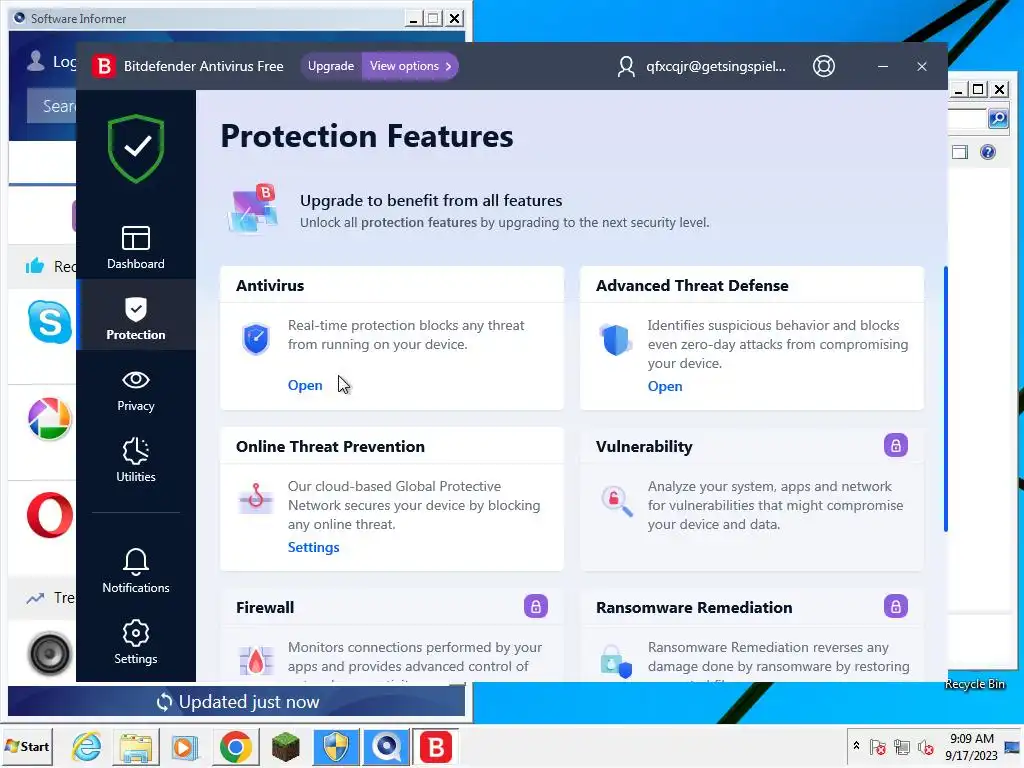Click the speaker app icon in Software Informer
Viewport: 1024px width, 768px height.
(50, 653)
